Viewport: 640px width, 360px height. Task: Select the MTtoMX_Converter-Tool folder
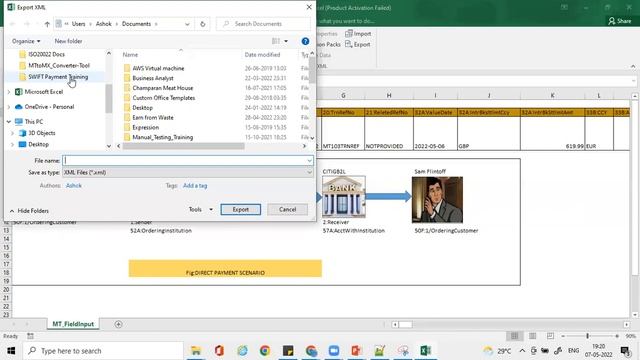(58, 65)
